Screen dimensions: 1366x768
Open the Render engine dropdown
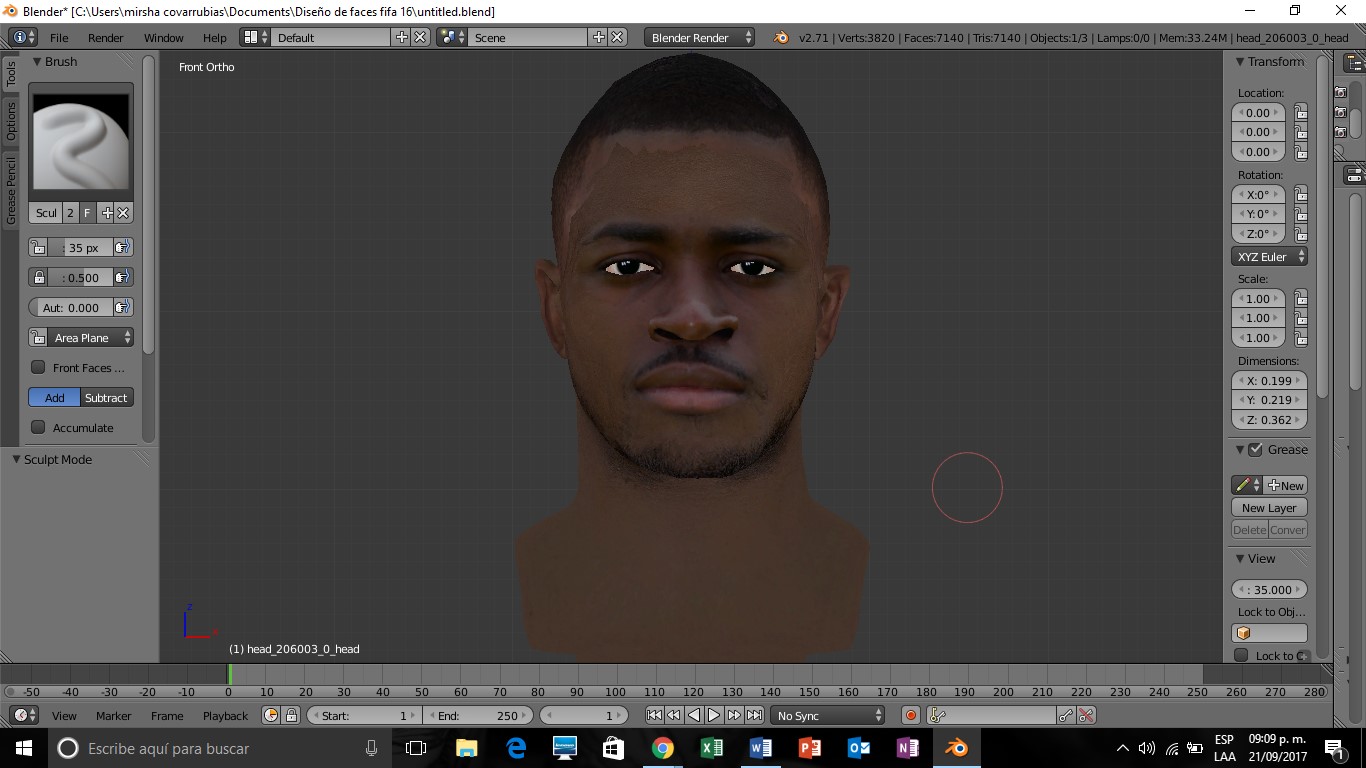pos(700,37)
